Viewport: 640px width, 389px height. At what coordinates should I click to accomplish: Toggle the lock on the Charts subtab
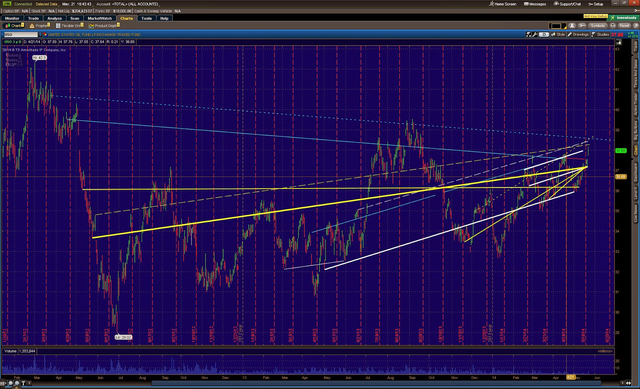click(23, 25)
